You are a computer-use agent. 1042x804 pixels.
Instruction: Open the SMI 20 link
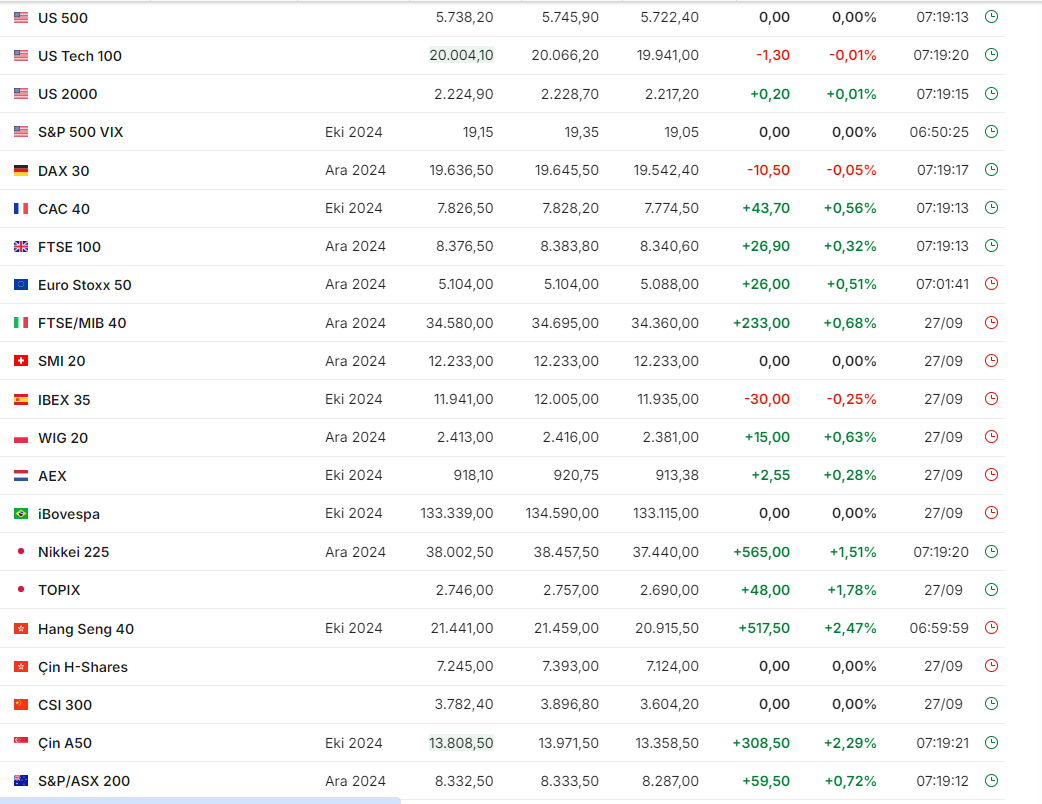tap(61, 361)
